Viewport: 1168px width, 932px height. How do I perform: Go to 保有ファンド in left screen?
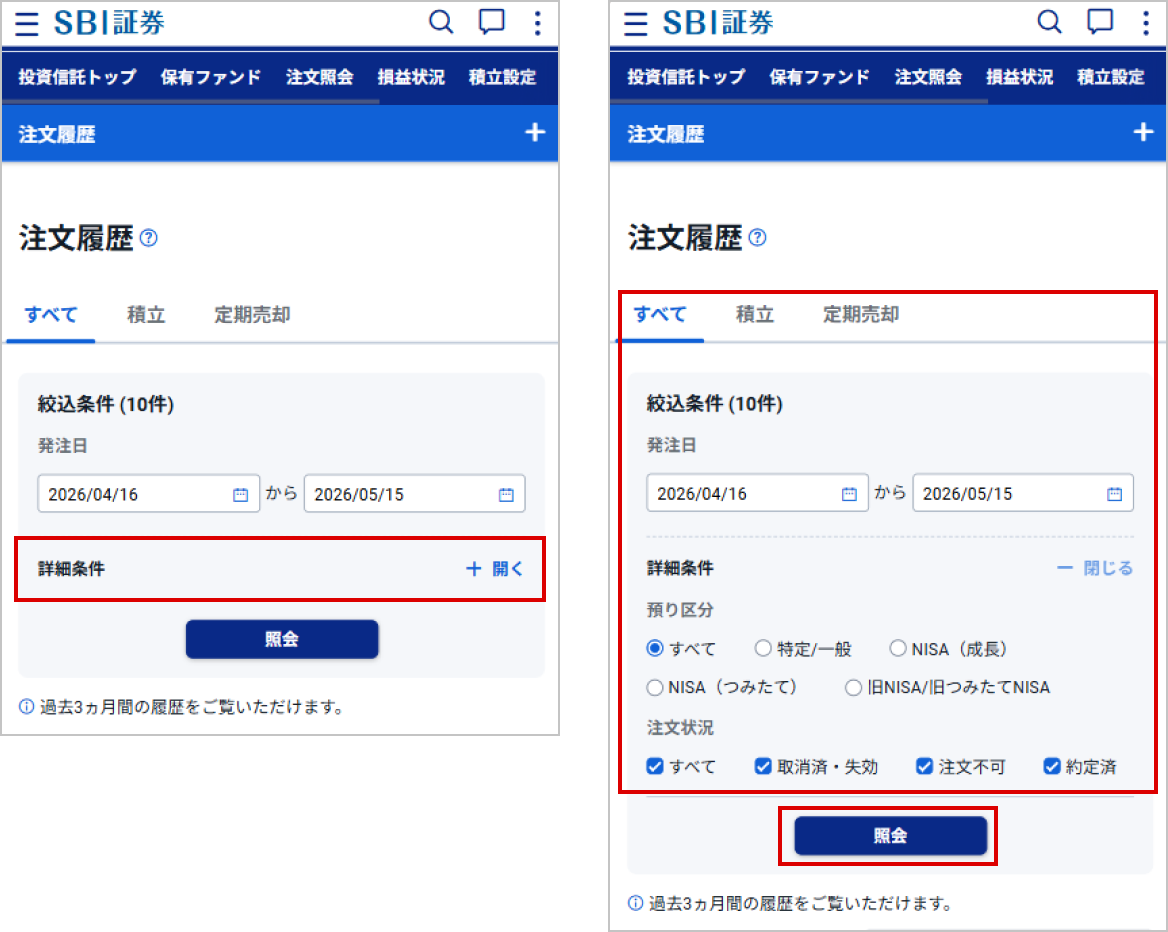(x=211, y=77)
